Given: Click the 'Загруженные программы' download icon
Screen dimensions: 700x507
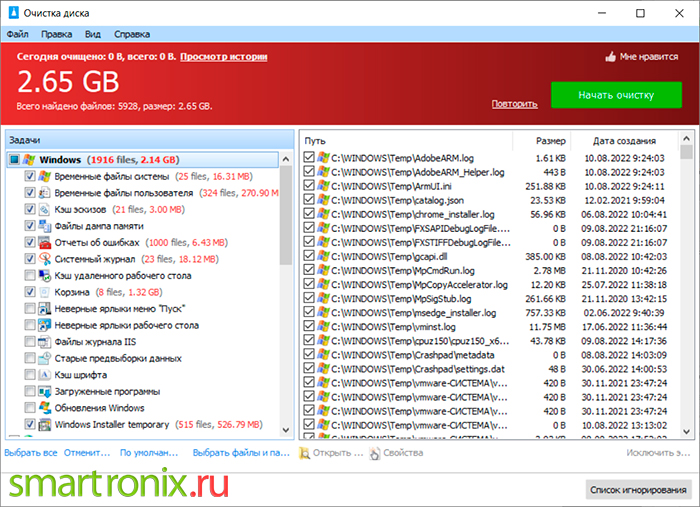Looking at the screenshot, I should pyautogui.click(x=44, y=391).
